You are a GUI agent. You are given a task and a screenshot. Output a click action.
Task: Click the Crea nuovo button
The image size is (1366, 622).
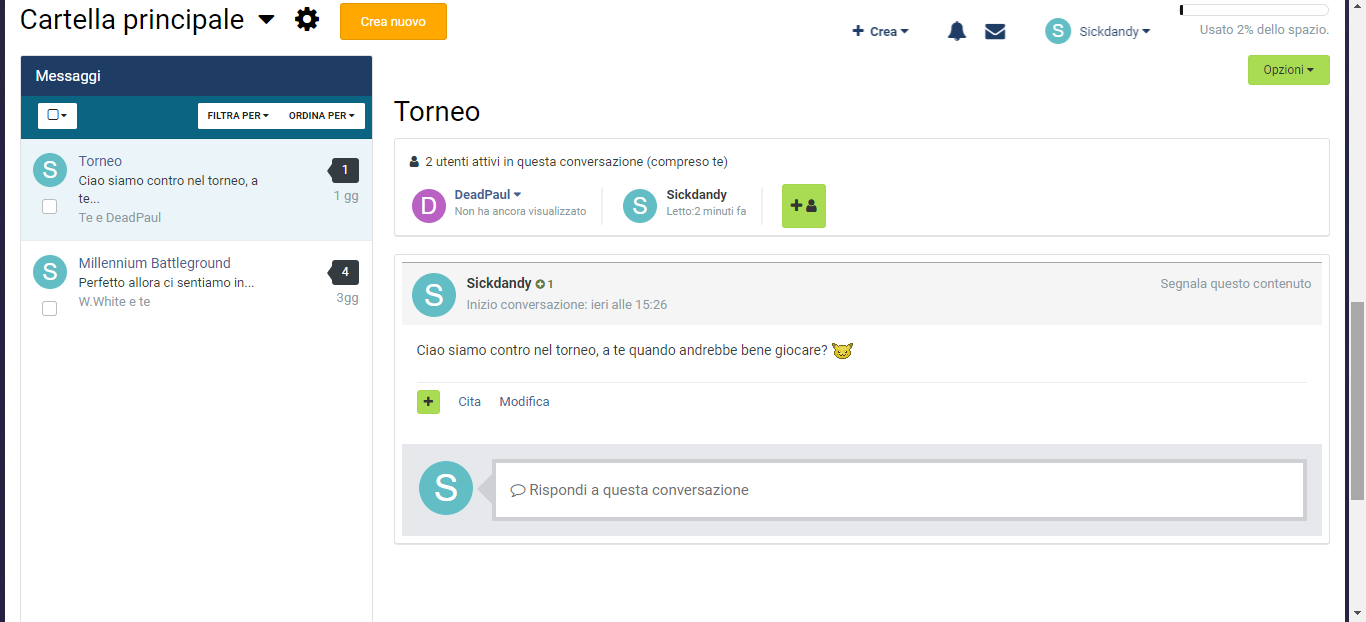coord(393,22)
